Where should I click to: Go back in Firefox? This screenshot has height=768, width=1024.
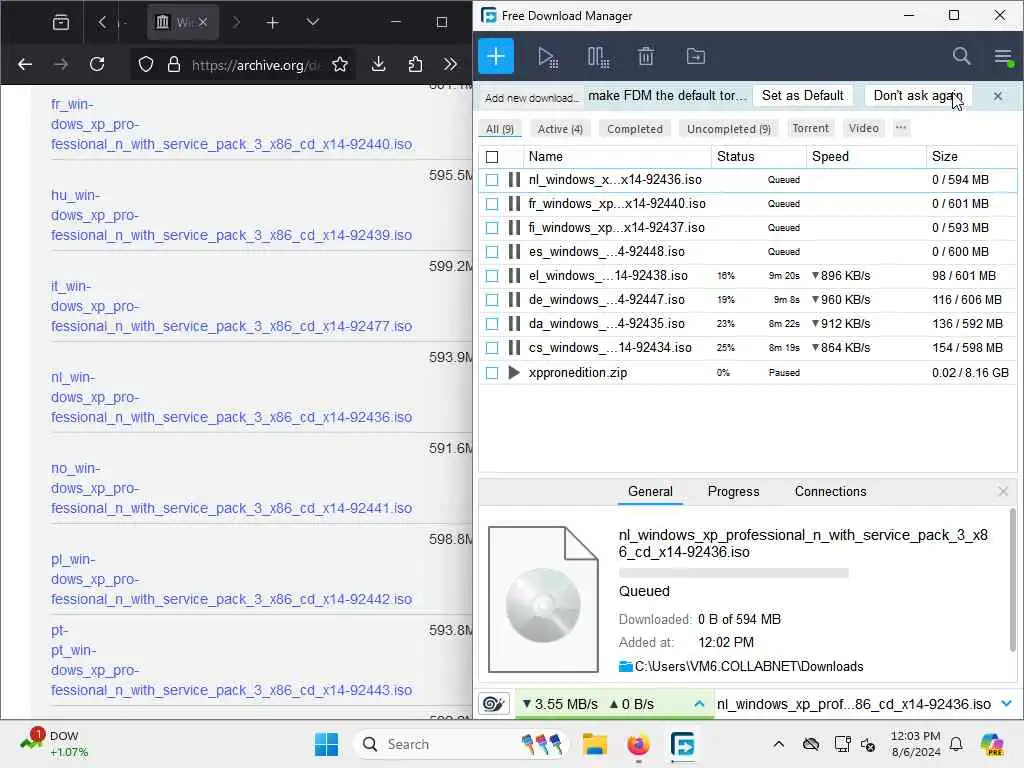pos(25,64)
